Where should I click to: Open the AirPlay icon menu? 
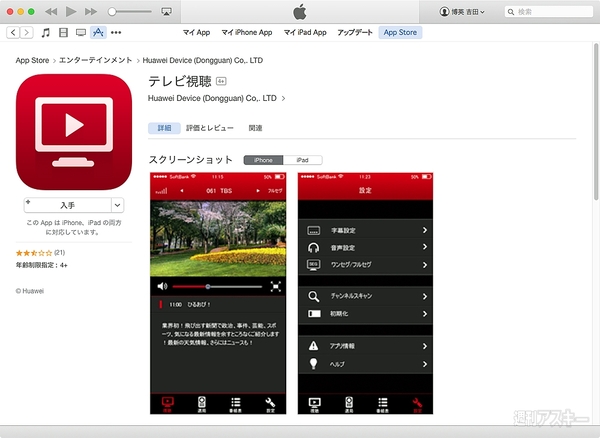[166, 12]
